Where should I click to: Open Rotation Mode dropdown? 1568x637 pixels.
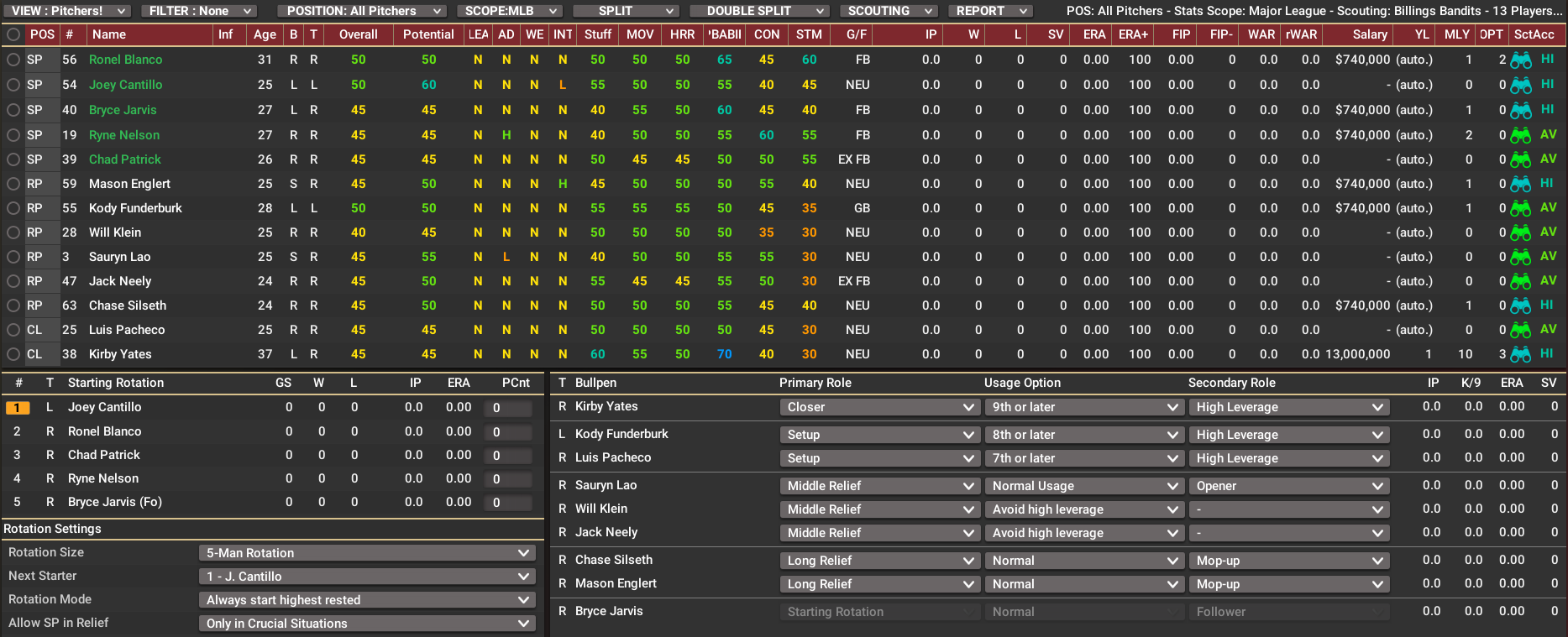coord(367,600)
